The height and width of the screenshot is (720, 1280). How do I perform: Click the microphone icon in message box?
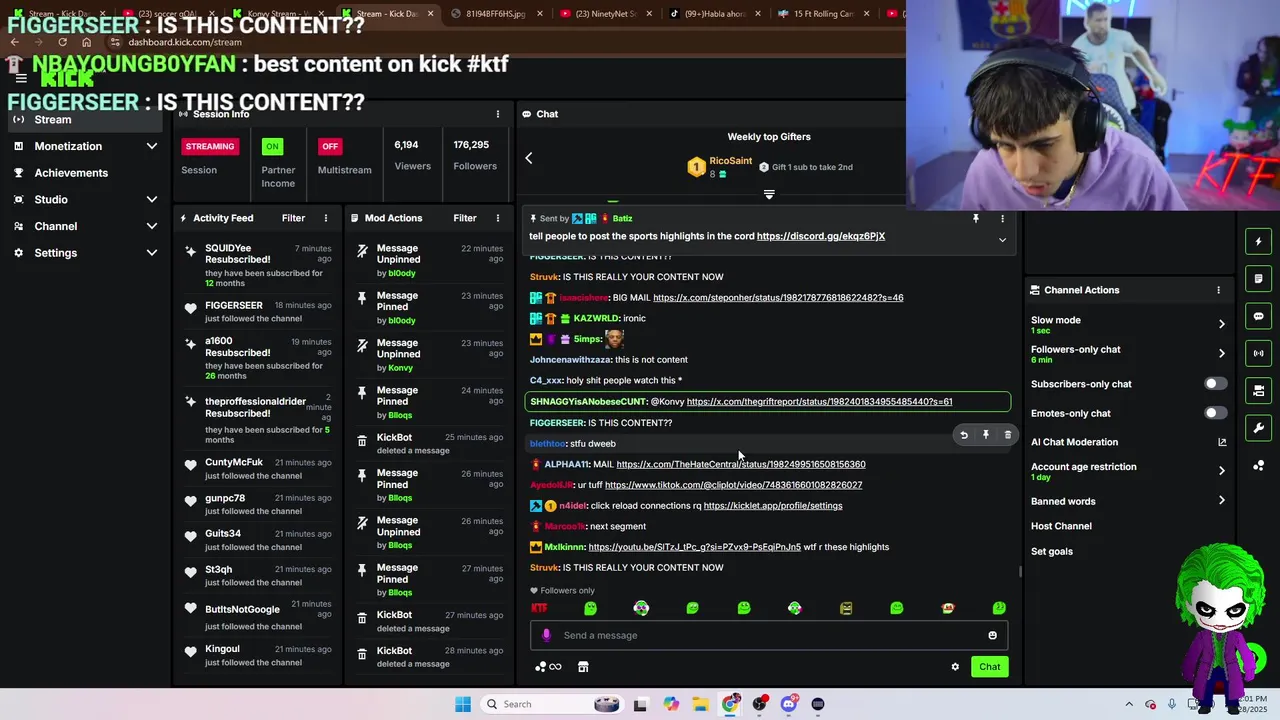tap(546, 635)
